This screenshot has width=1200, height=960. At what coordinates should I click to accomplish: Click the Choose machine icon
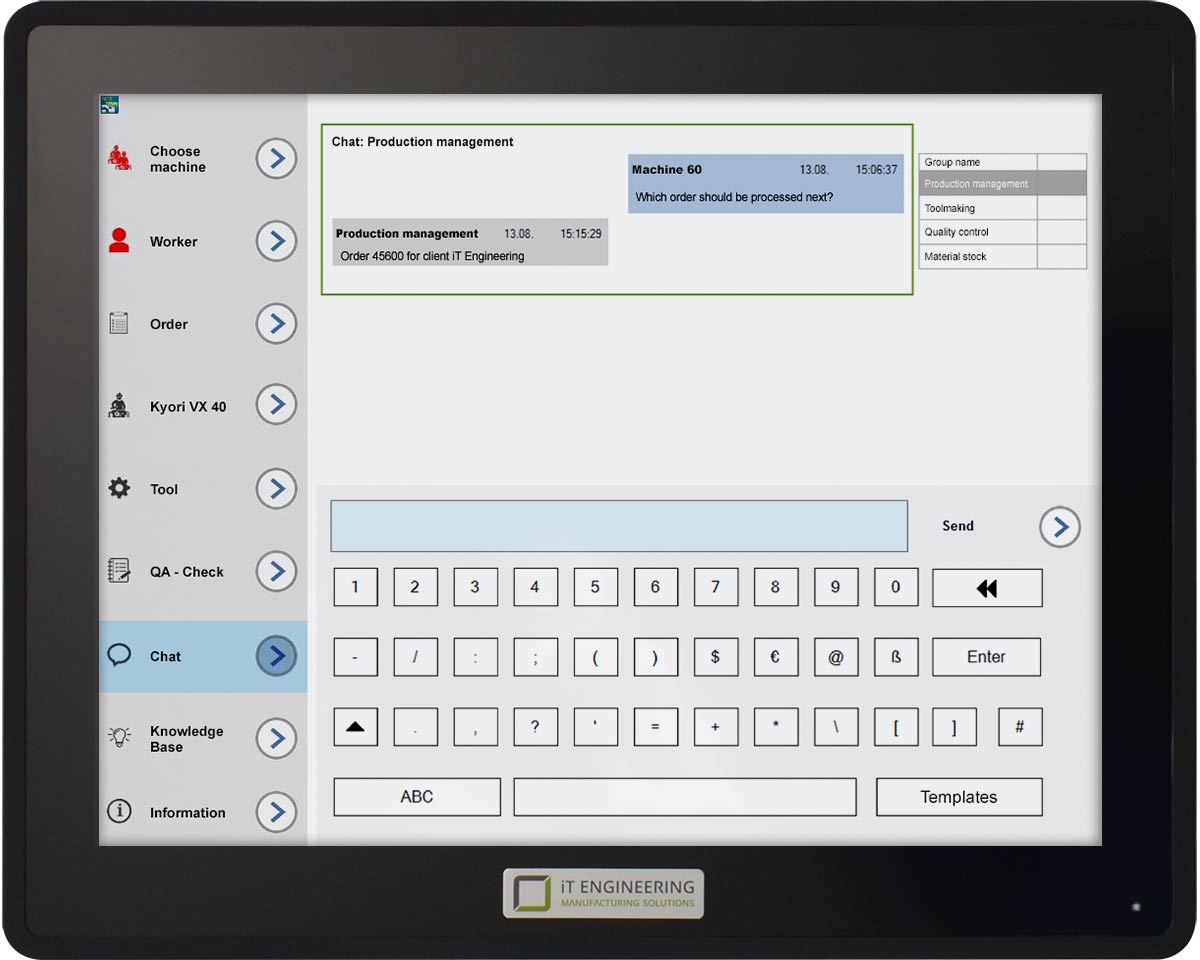118,158
